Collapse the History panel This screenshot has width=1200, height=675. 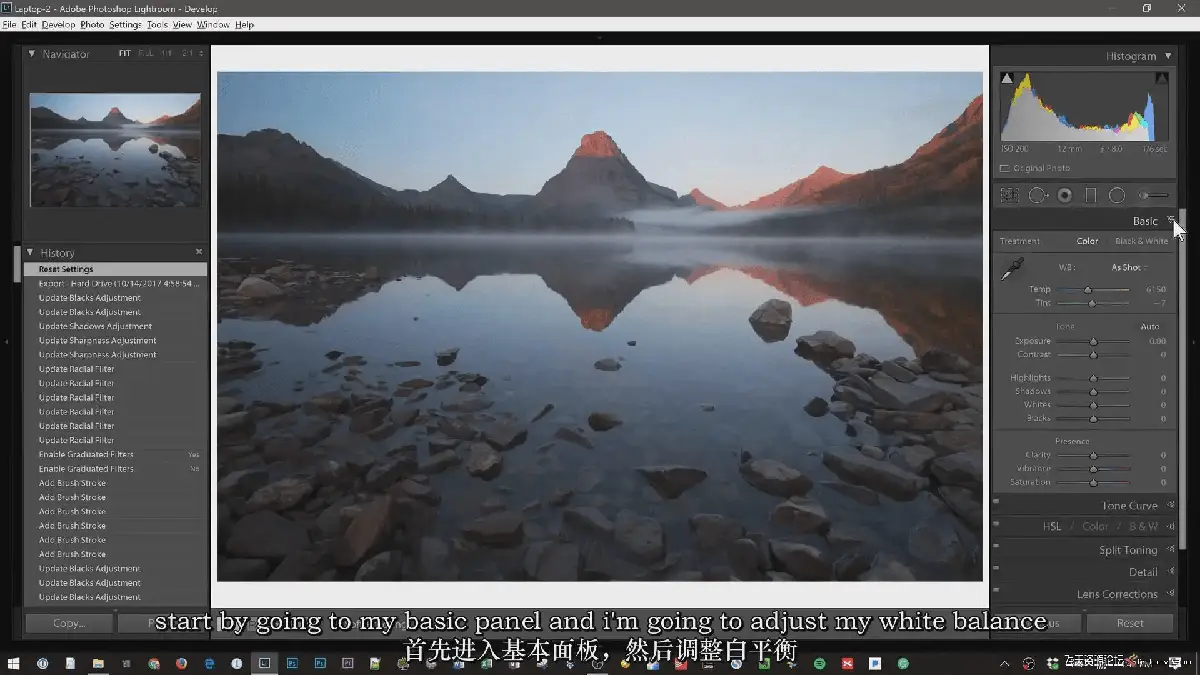31,253
